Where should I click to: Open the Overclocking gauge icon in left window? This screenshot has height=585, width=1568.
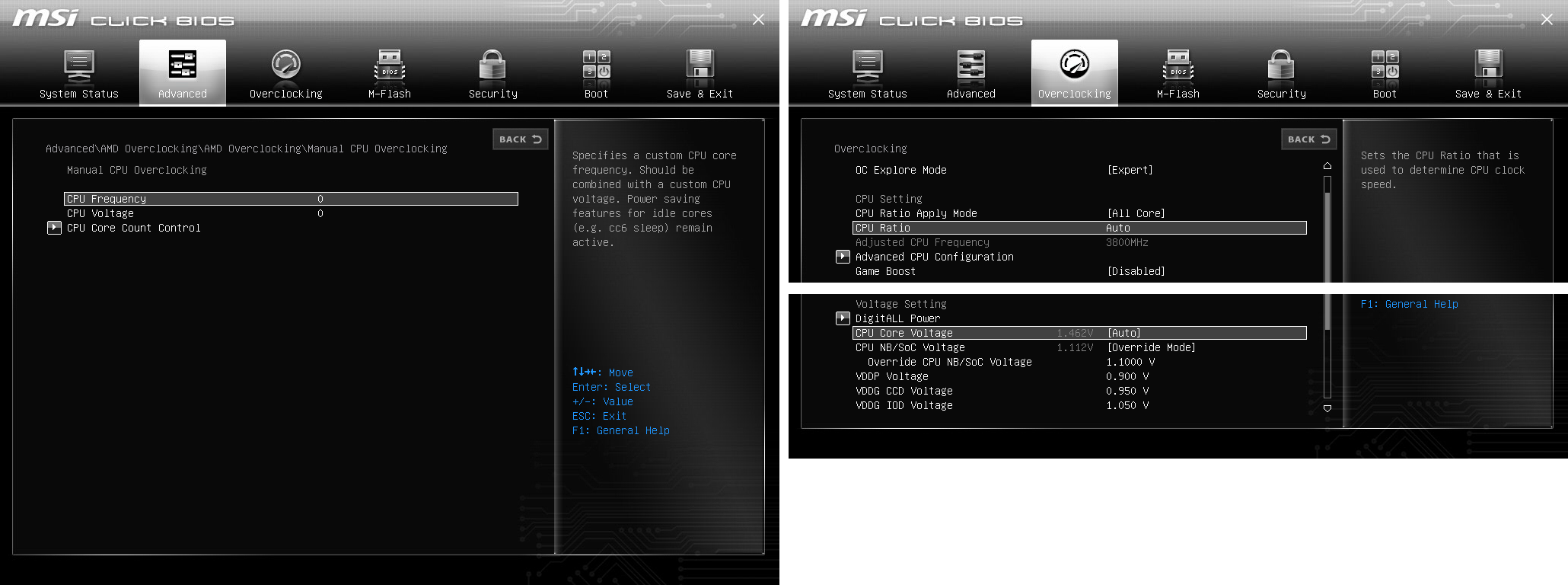coord(286,66)
